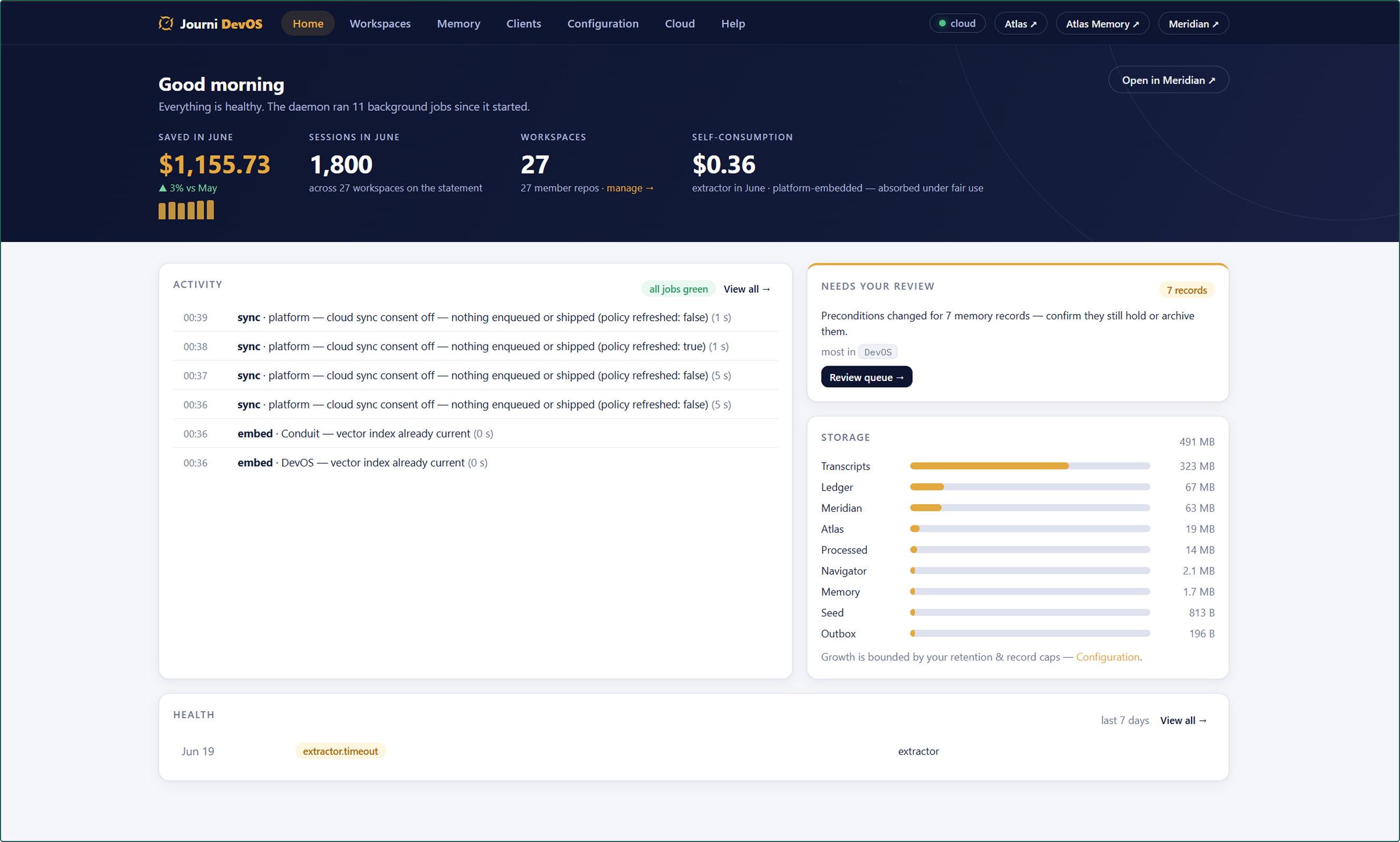Viewport: 1400px width, 842px height.
Task: Click the Atlas storage bar
Action: click(1030, 529)
